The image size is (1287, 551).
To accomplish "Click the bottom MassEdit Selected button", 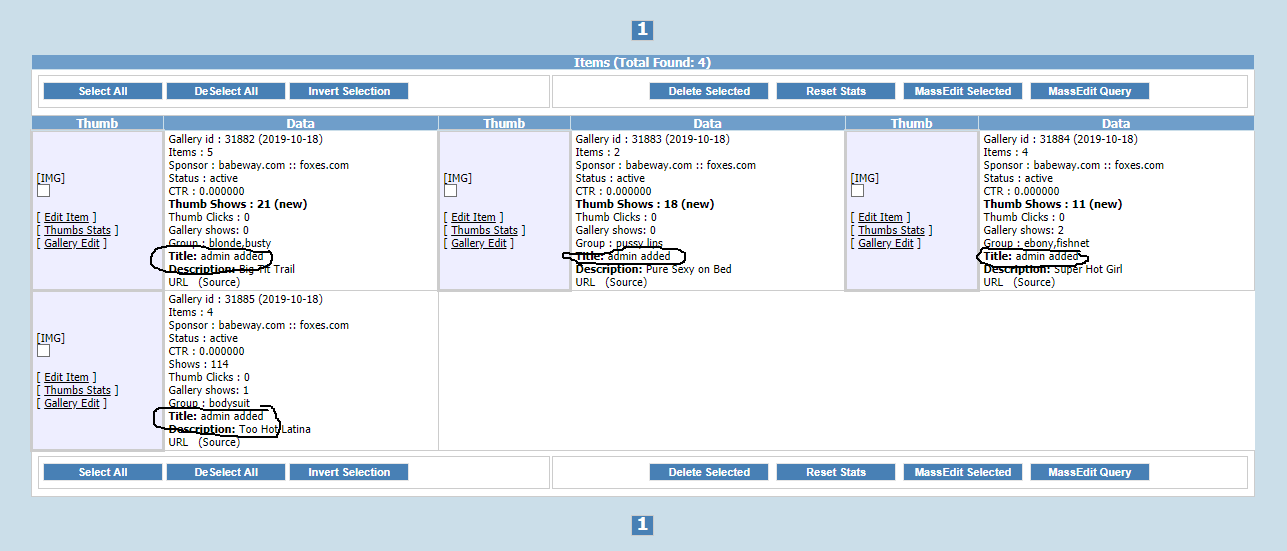I will pyautogui.click(x=963, y=472).
